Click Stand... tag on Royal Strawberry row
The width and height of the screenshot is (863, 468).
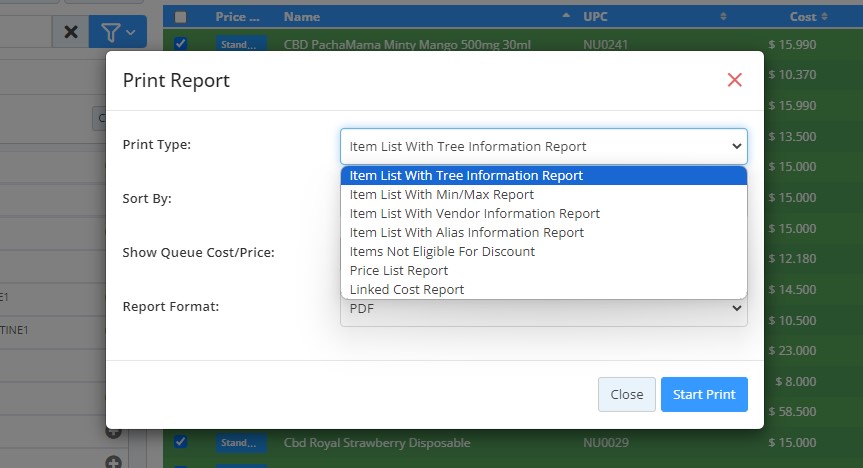tap(241, 443)
